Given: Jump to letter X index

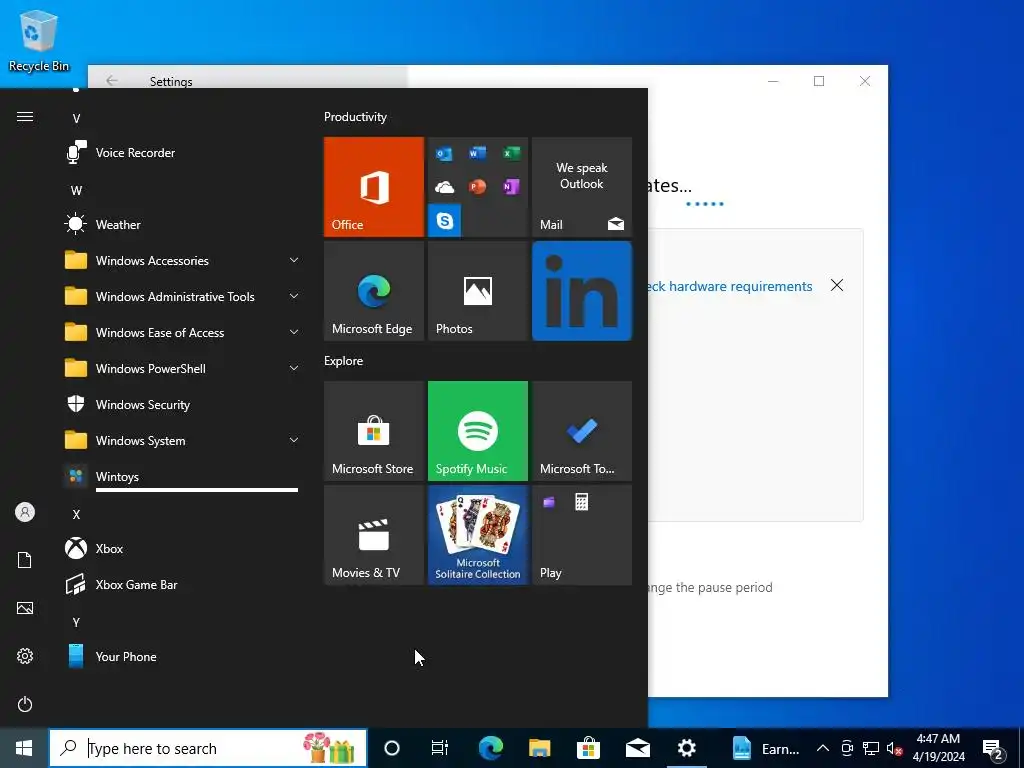Looking at the screenshot, I should 76,515.
